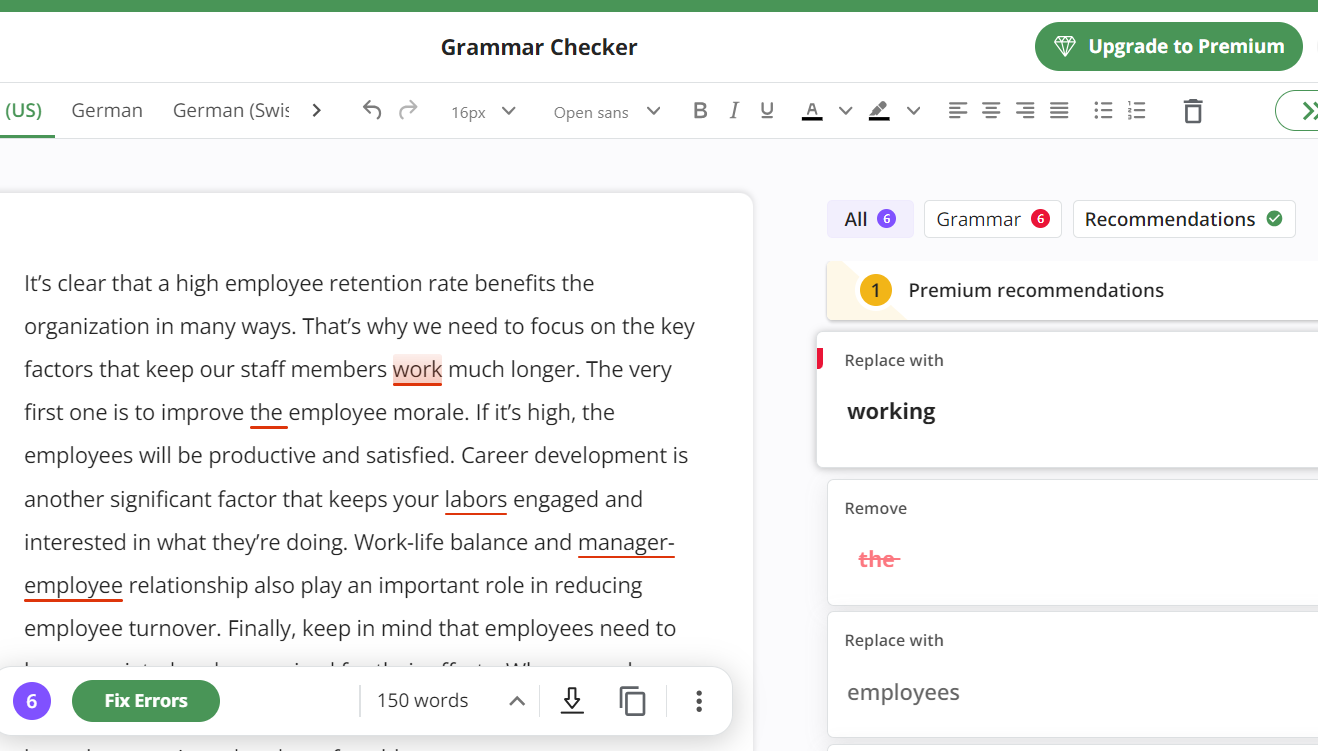Insert a bulleted list

pos(1103,111)
